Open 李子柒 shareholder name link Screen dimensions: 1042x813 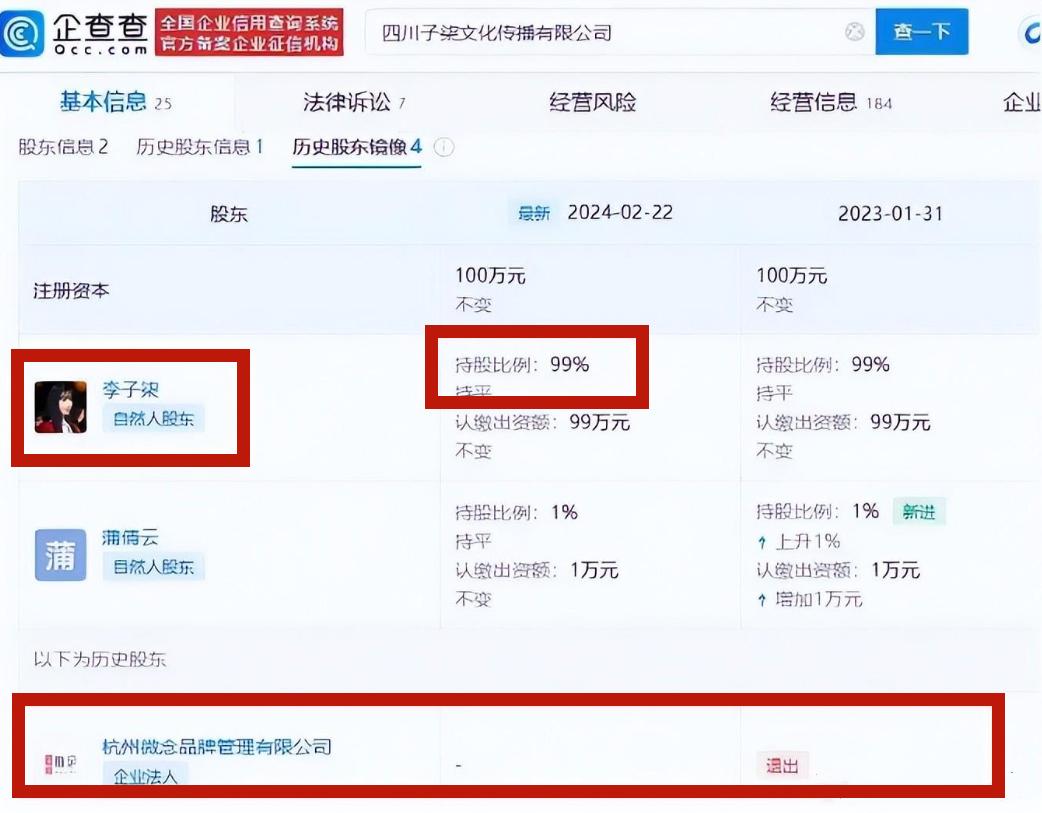[x=130, y=389]
